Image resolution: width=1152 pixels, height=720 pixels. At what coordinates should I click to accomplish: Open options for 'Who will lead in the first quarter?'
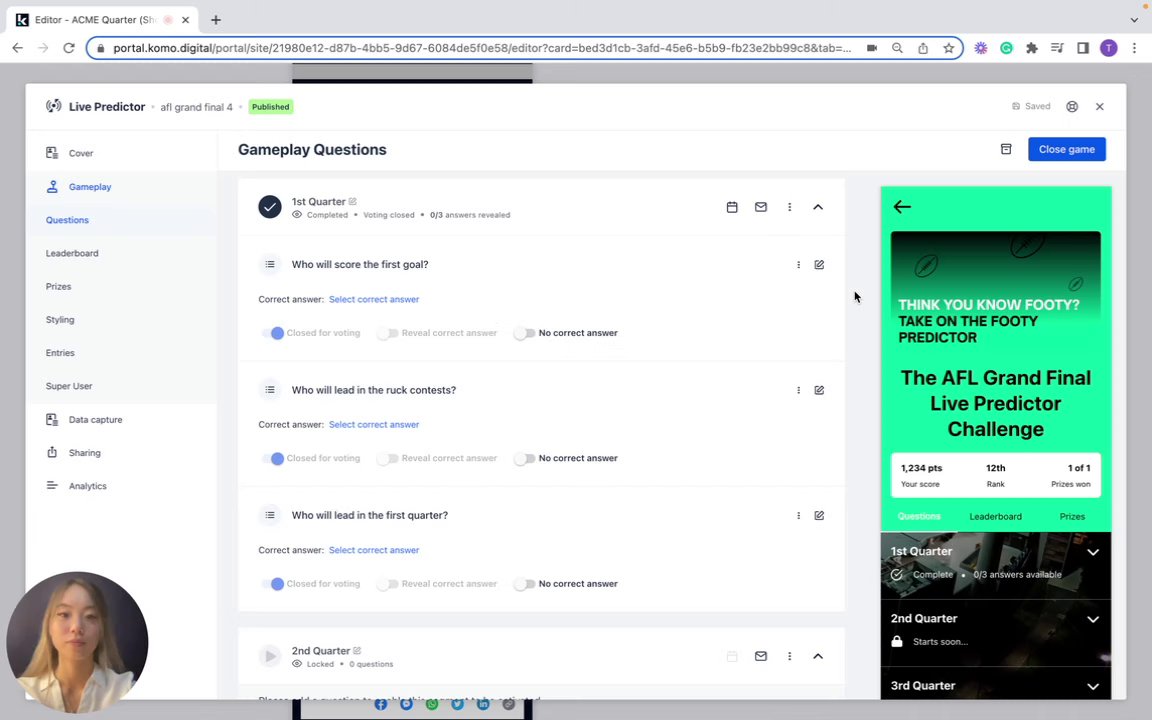tap(798, 516)
